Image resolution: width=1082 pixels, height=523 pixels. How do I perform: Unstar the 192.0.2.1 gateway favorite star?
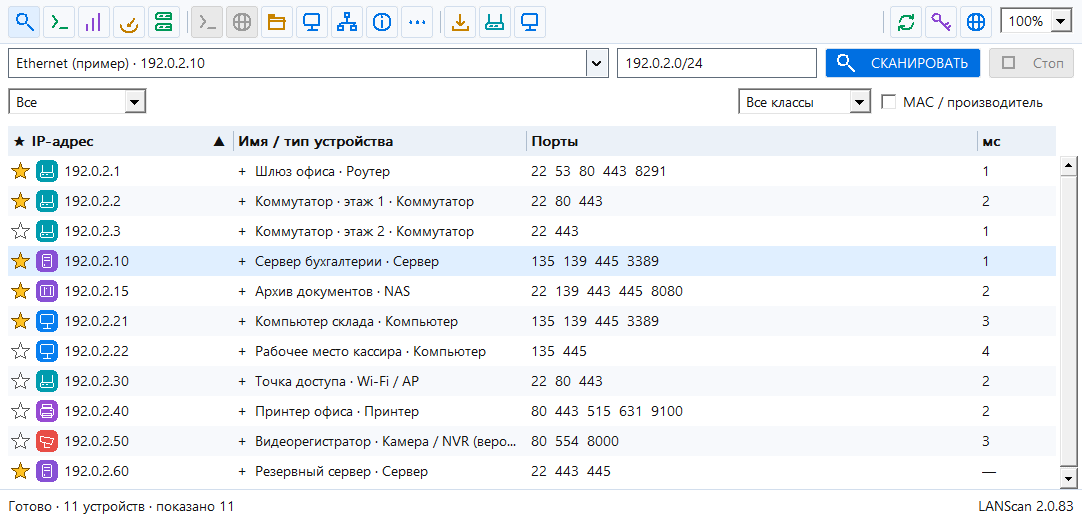click(x=21, y=171)
